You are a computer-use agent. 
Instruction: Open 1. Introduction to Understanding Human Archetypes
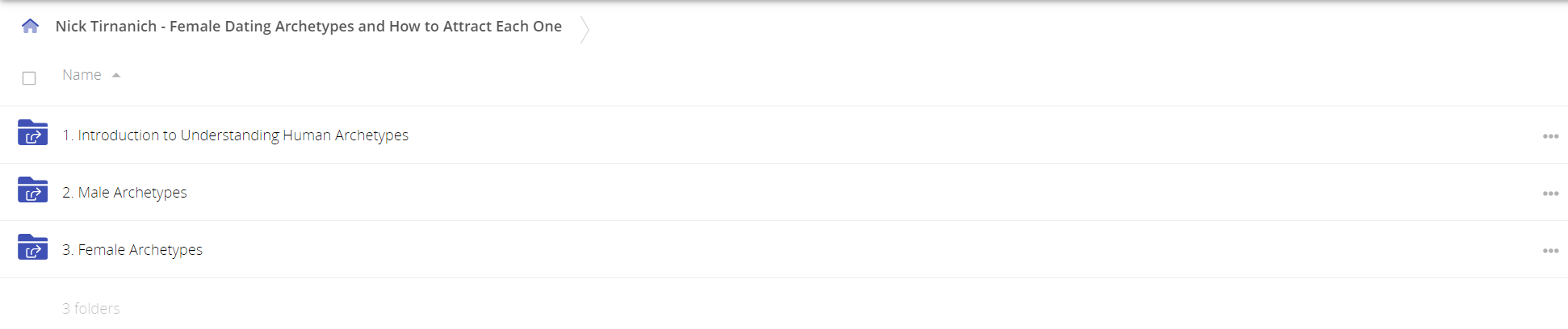click(x=235, y=135)
